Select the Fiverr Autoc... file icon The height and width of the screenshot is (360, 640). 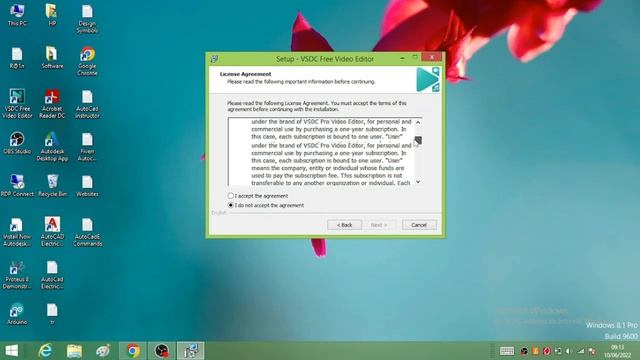click(87, 147)
